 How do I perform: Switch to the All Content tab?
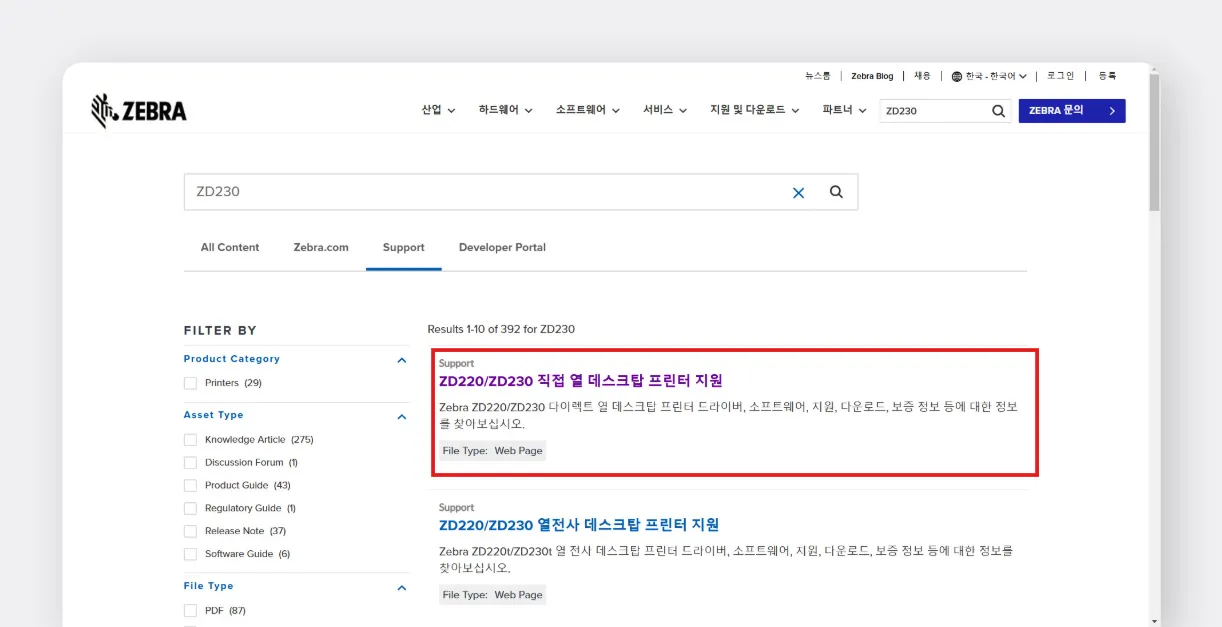point(230,247)
